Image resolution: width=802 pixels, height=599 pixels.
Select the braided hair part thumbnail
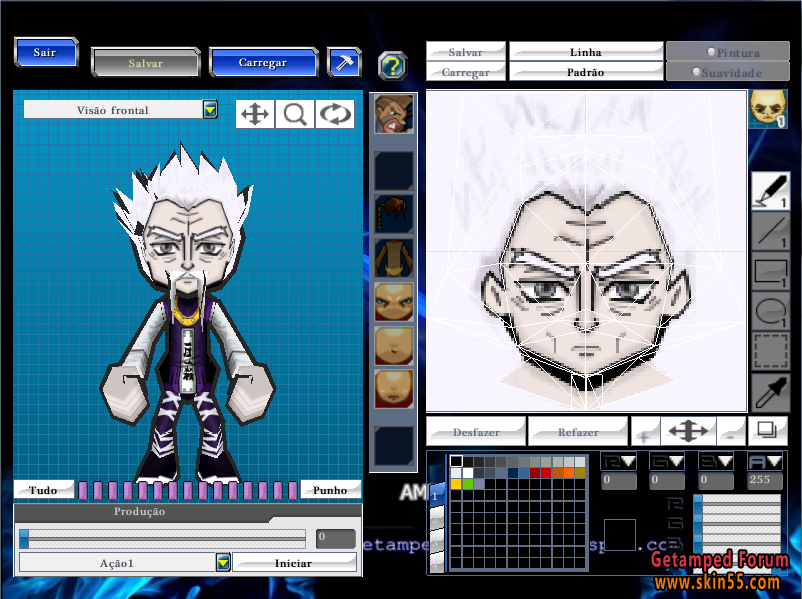393,214
